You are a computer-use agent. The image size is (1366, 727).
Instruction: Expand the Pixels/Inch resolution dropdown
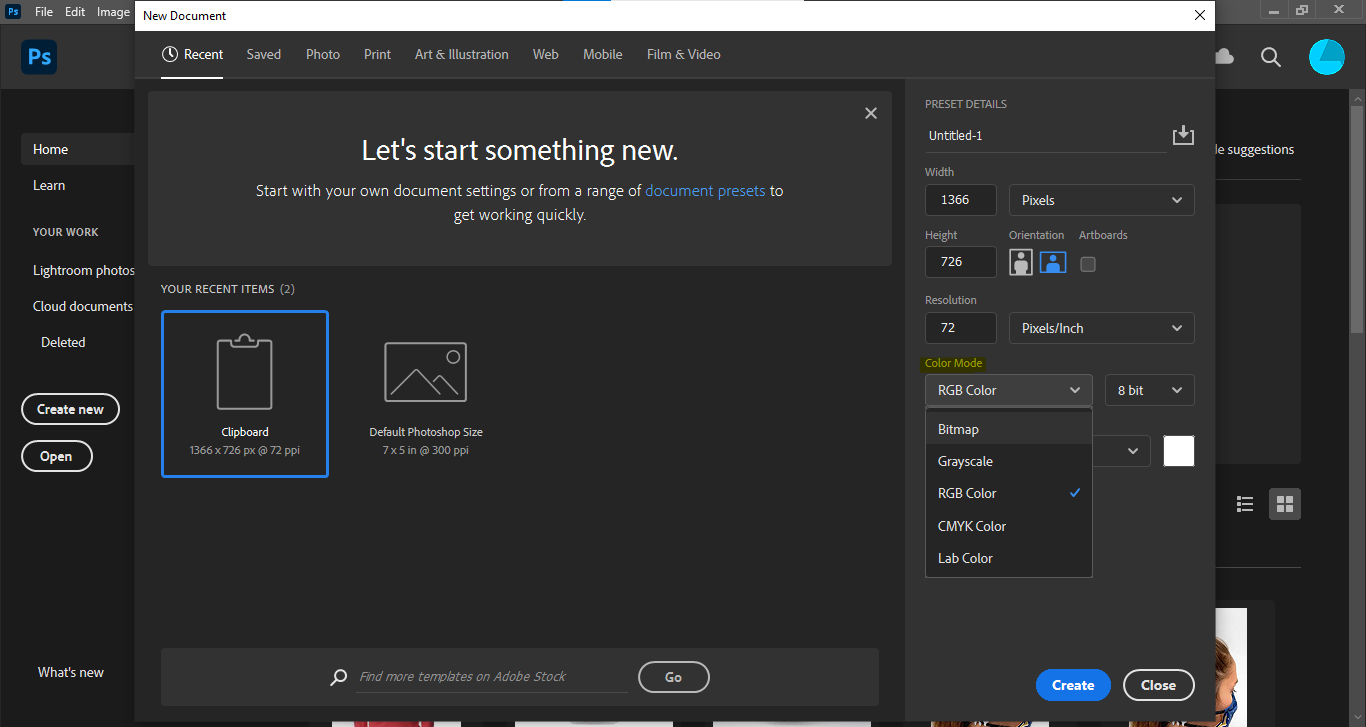click(1101, 328)
